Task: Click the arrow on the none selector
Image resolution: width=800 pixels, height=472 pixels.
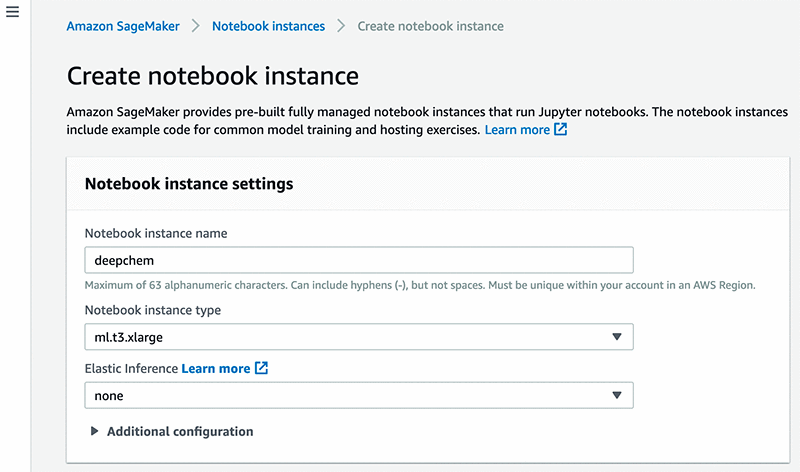Action: (617, 396)
